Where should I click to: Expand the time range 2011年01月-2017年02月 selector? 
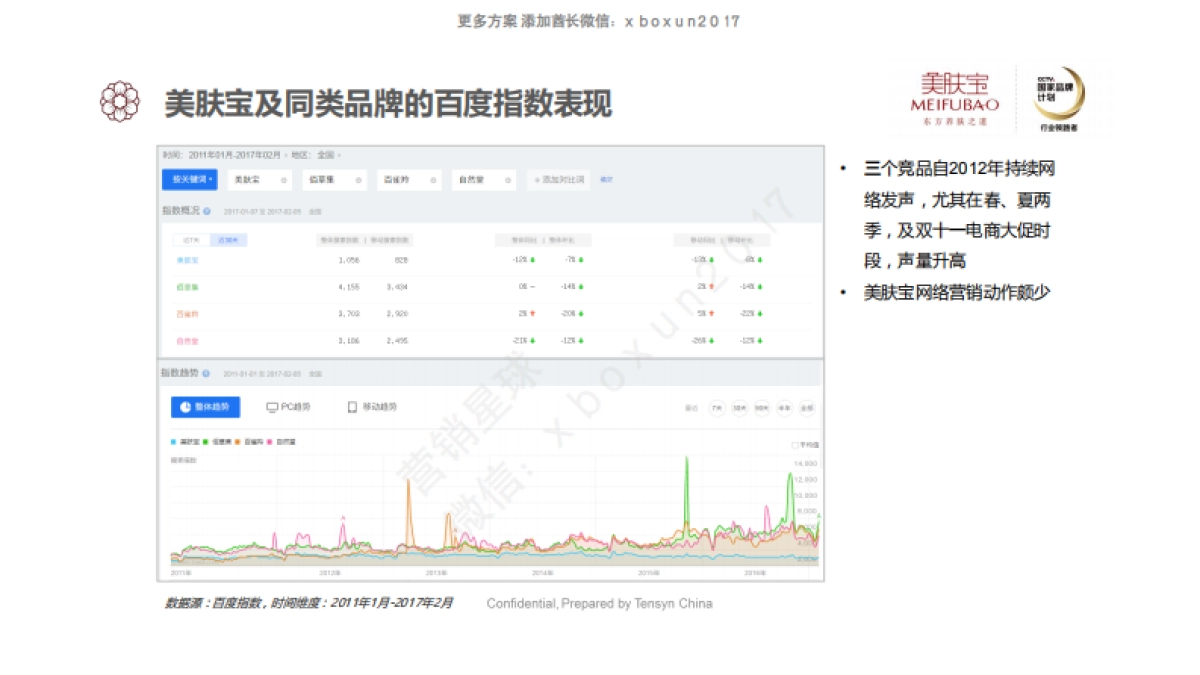click(236, 155)
